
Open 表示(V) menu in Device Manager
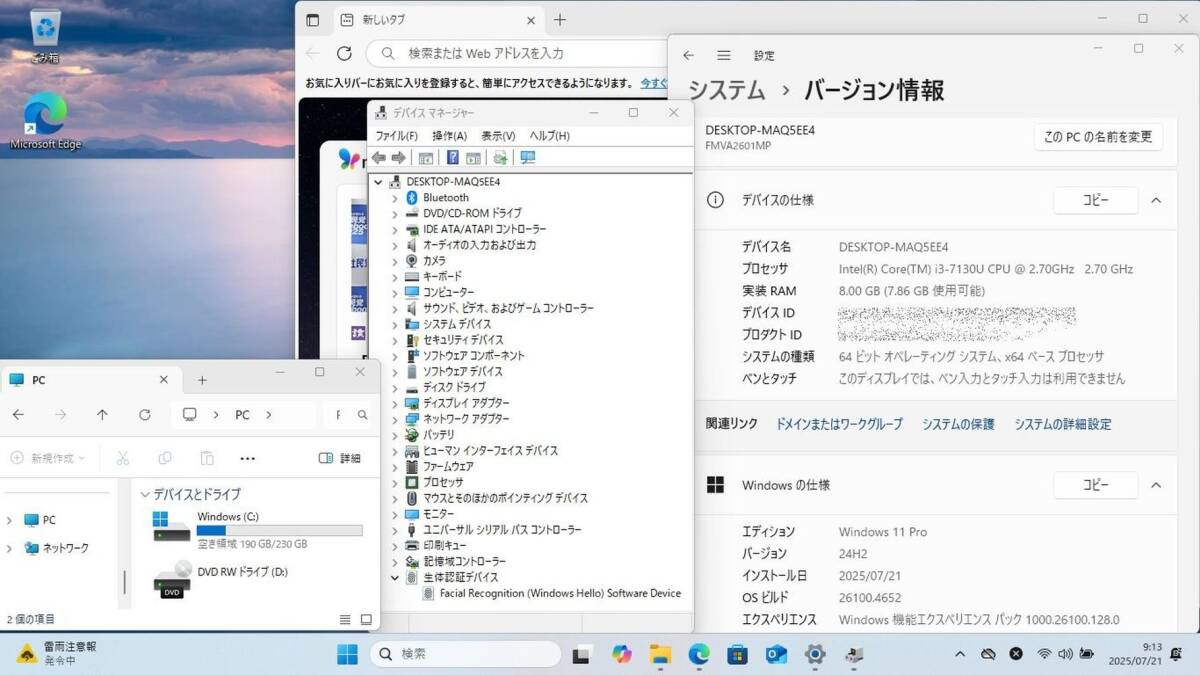(x=498, y=136)
